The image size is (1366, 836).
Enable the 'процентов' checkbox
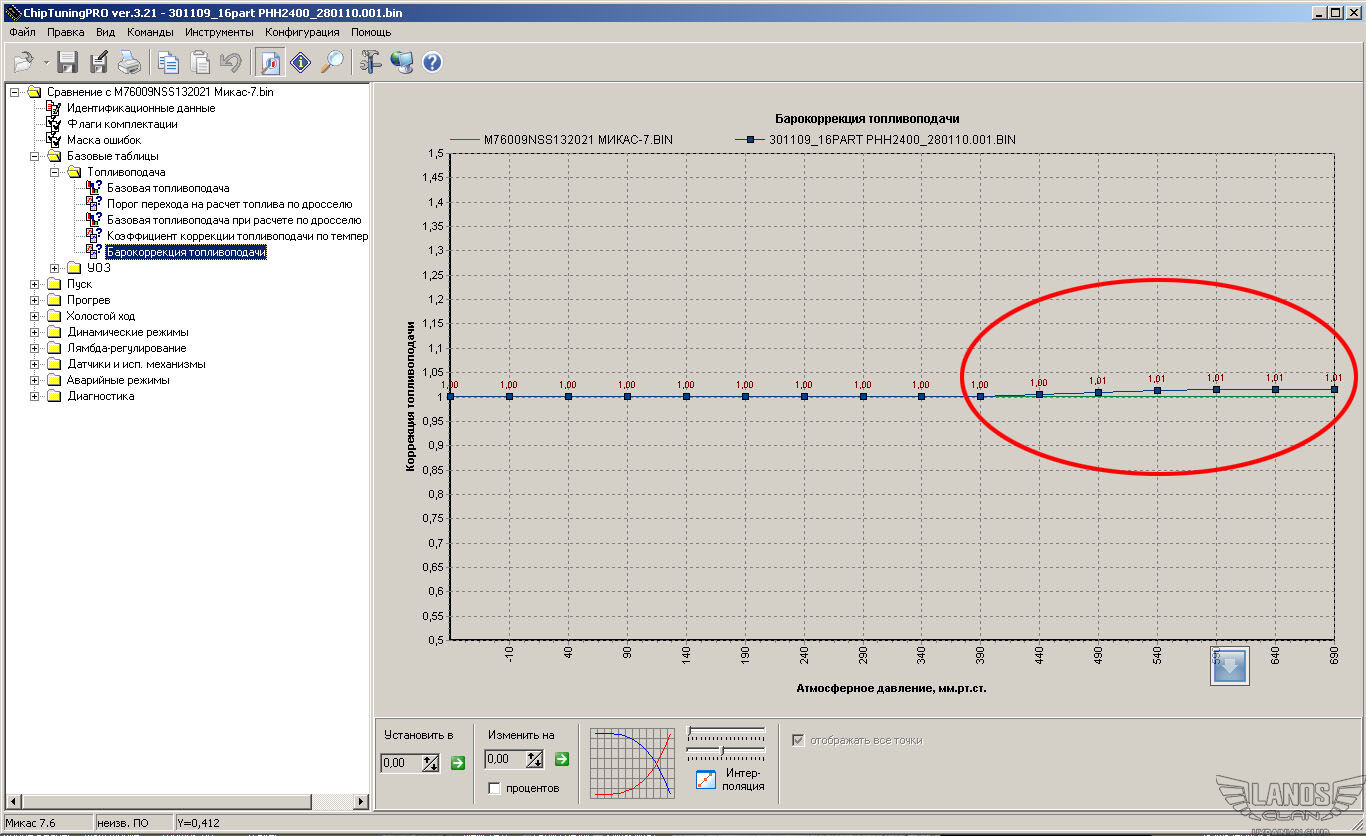click(x=494, y=788)
